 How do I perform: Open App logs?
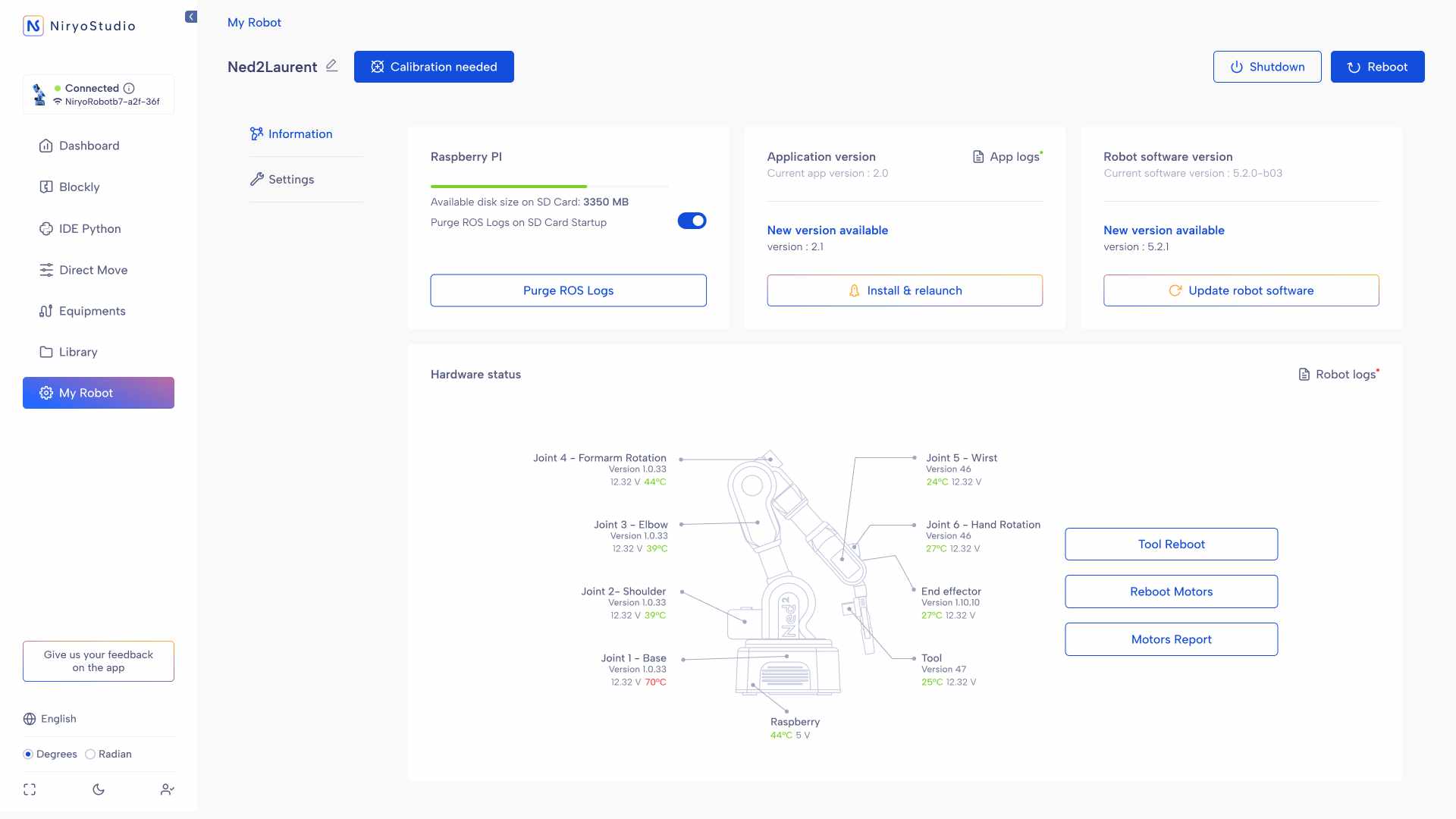pyautogui.click(x=1008, y=156)
